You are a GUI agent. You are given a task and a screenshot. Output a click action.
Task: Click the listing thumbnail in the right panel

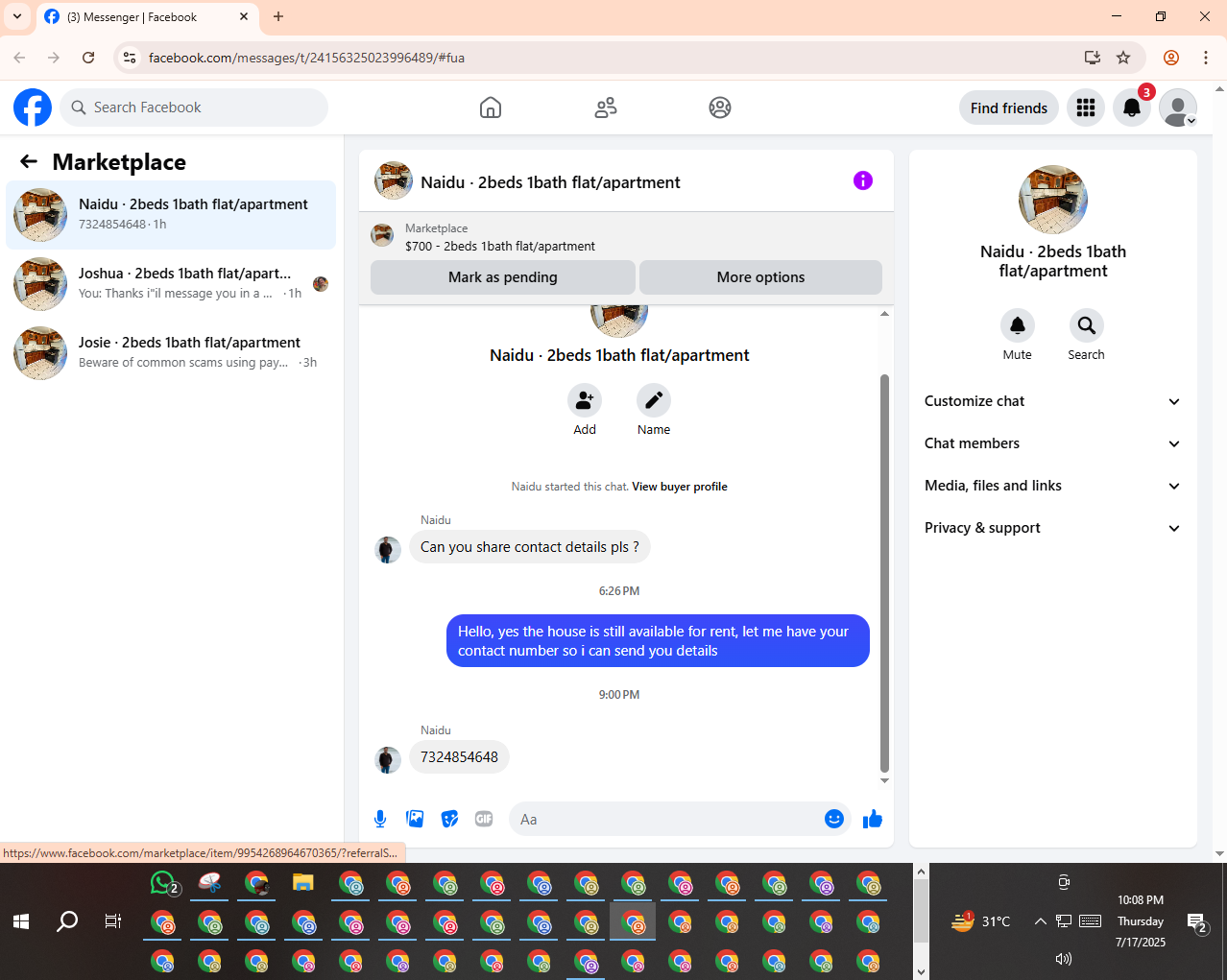pyautogui.click(x=1053, y=200)
